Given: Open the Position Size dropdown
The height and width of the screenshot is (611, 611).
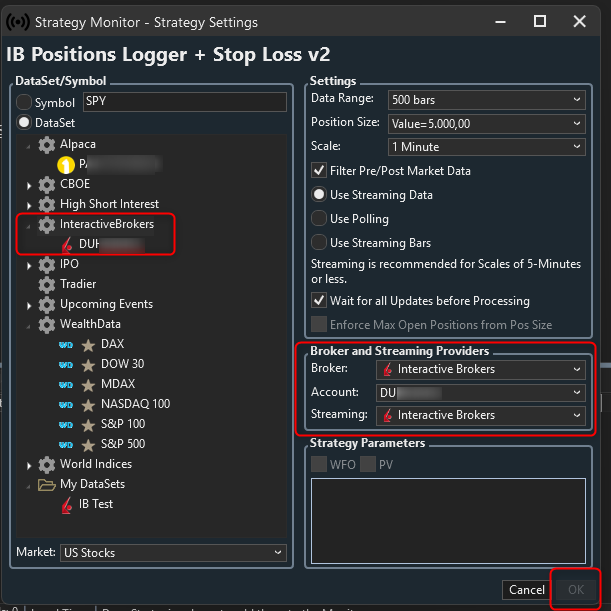Looking at the screenshot, I should click(x=487, y=124).
